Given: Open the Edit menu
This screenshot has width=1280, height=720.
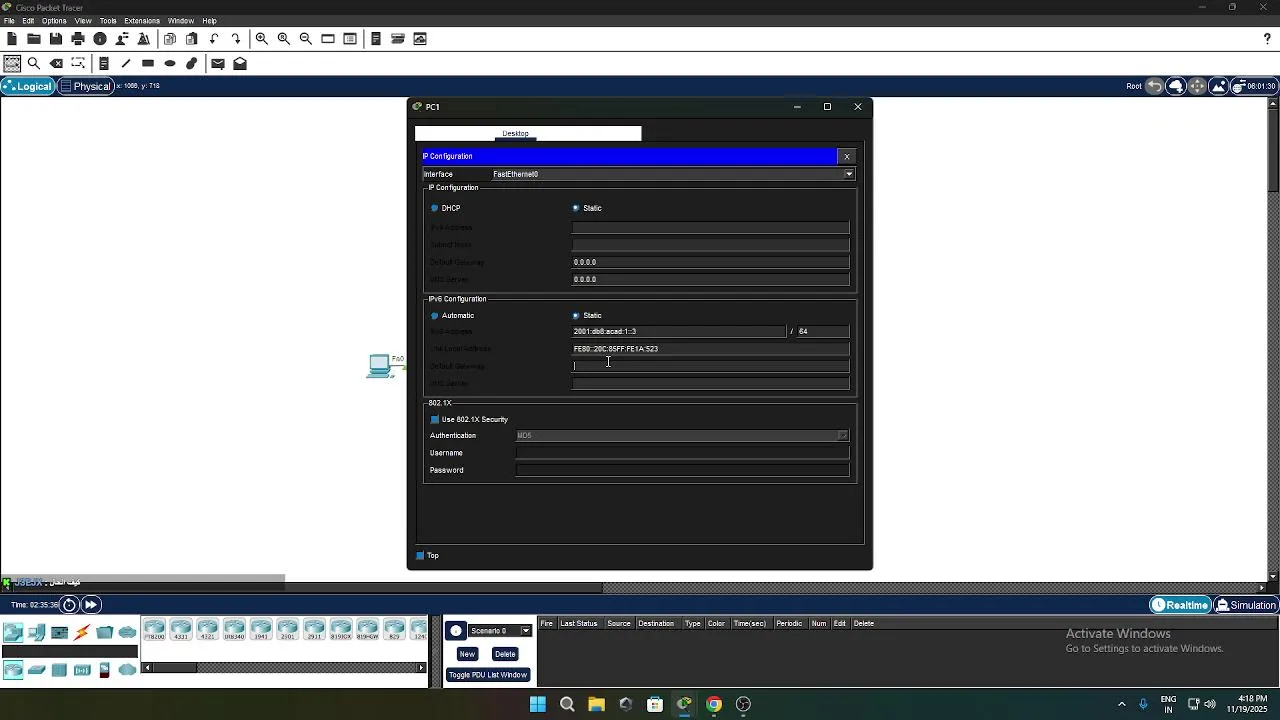Looking at the screenshot, I should pos(28,20).
